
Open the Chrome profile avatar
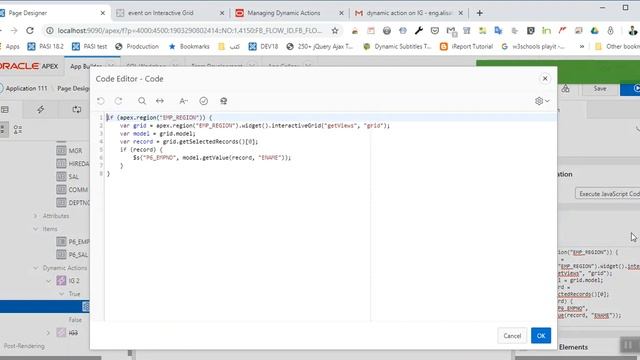pyautogui.click(x=632, y=31)
